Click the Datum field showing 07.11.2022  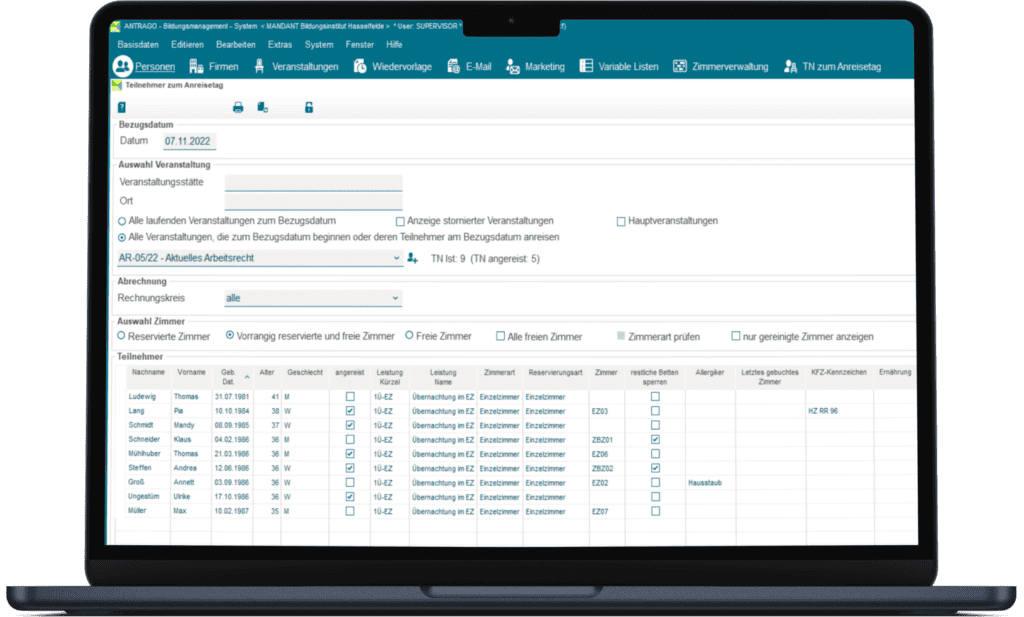[x=189, y=141]
